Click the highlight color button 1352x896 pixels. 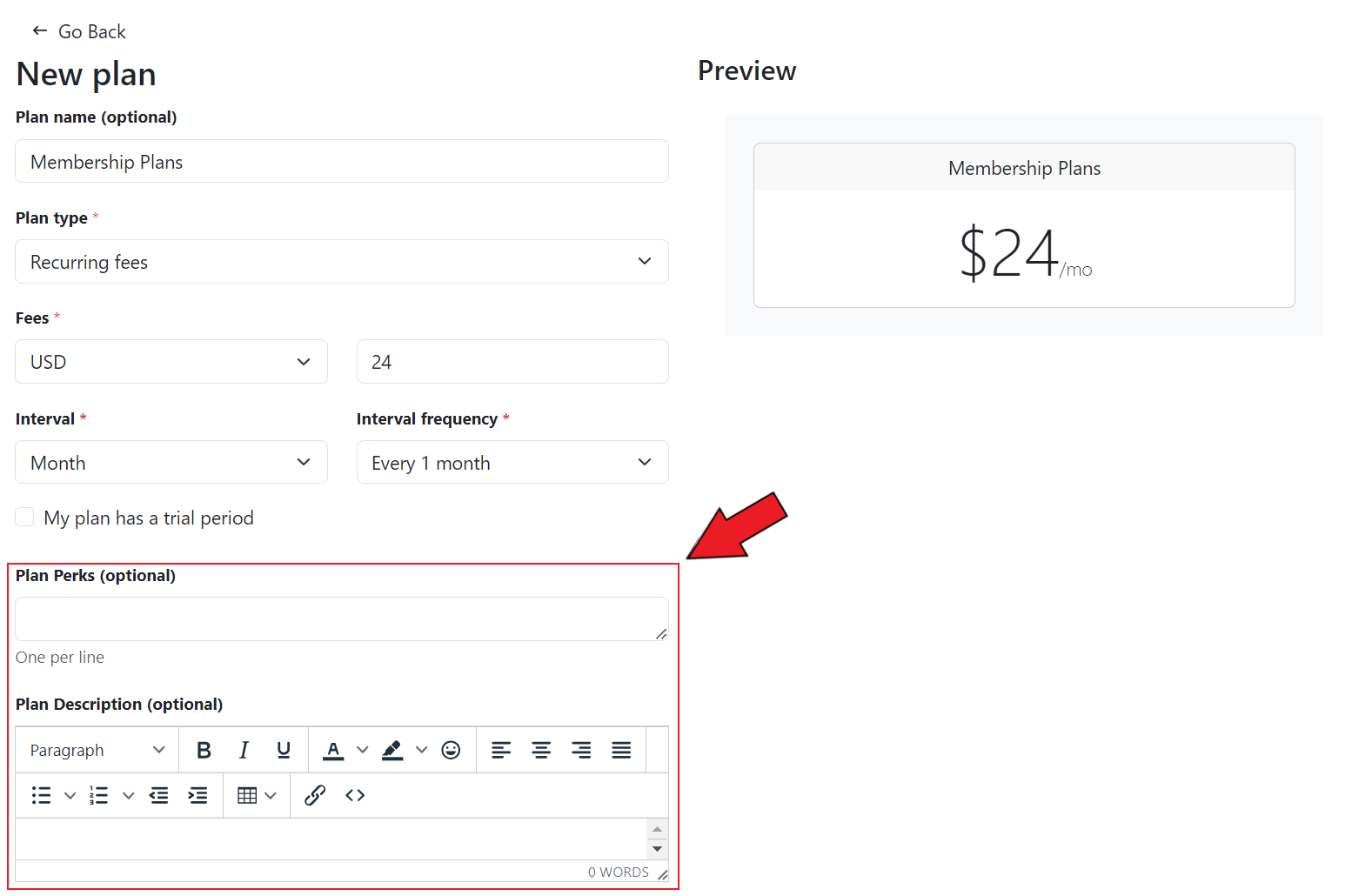[392, 750]
